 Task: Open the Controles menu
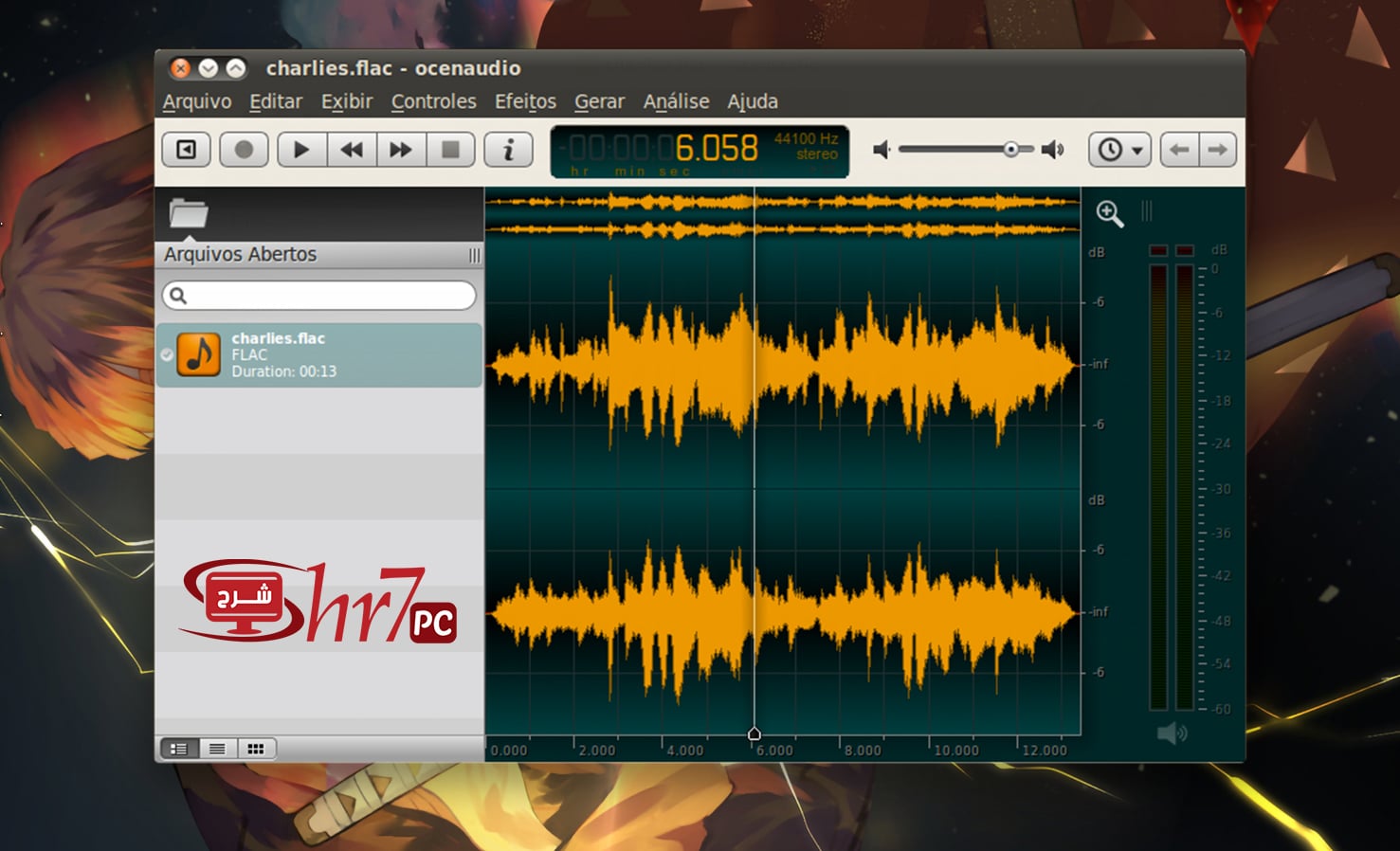pyautogui.click(x=434, y=101)
